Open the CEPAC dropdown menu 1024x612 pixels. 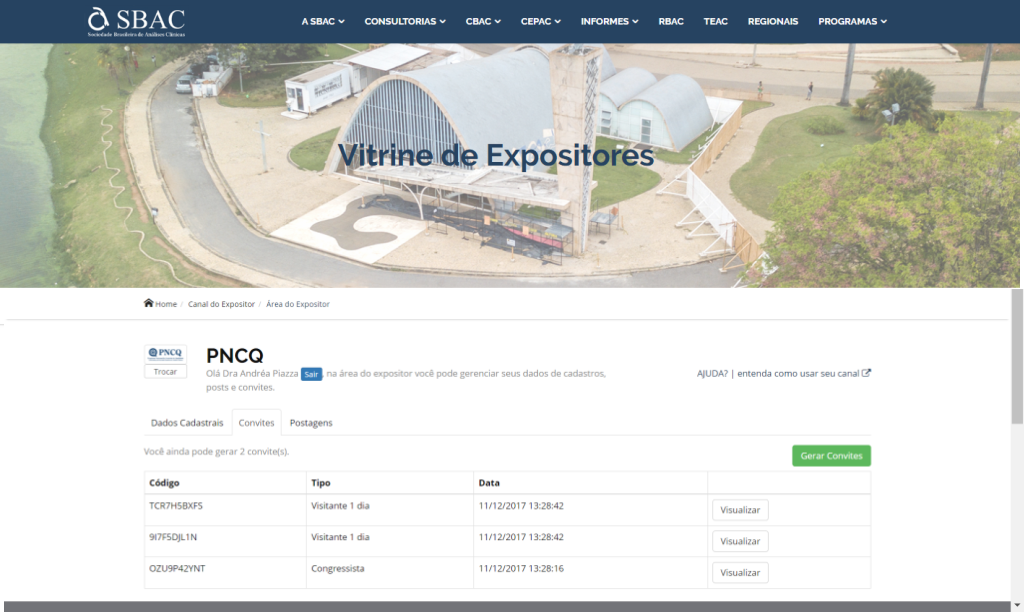click(x=541, y=21)
